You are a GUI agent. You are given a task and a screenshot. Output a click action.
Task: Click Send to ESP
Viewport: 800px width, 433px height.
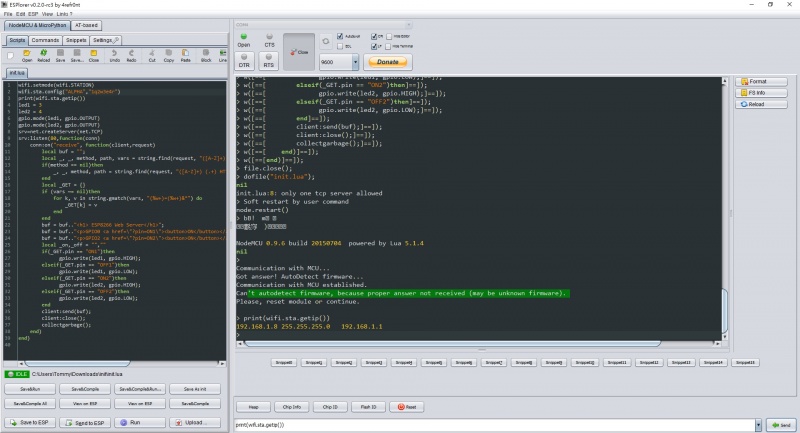(x=85, y=422)
